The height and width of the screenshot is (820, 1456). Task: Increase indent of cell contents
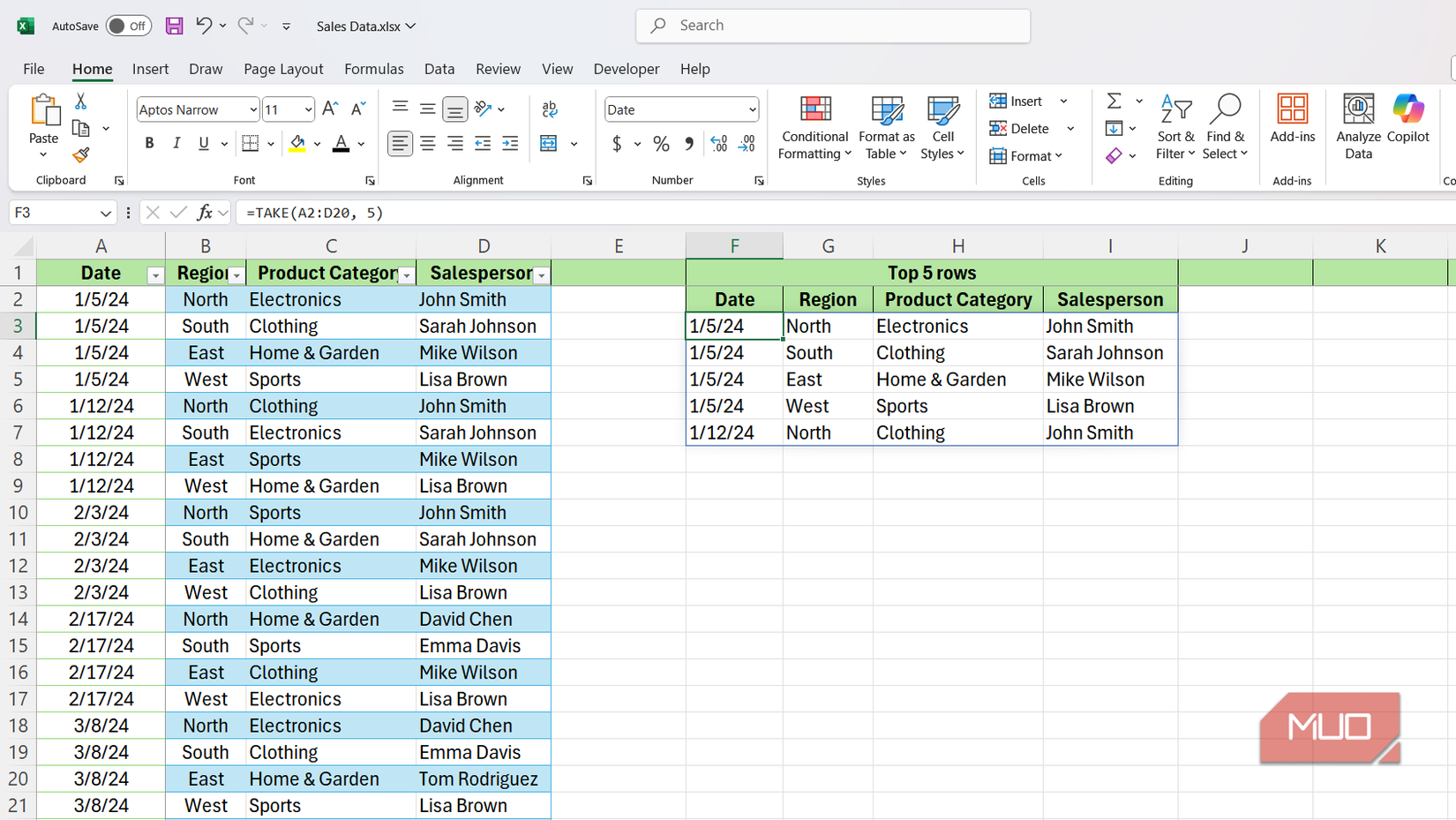click(510, 143)
